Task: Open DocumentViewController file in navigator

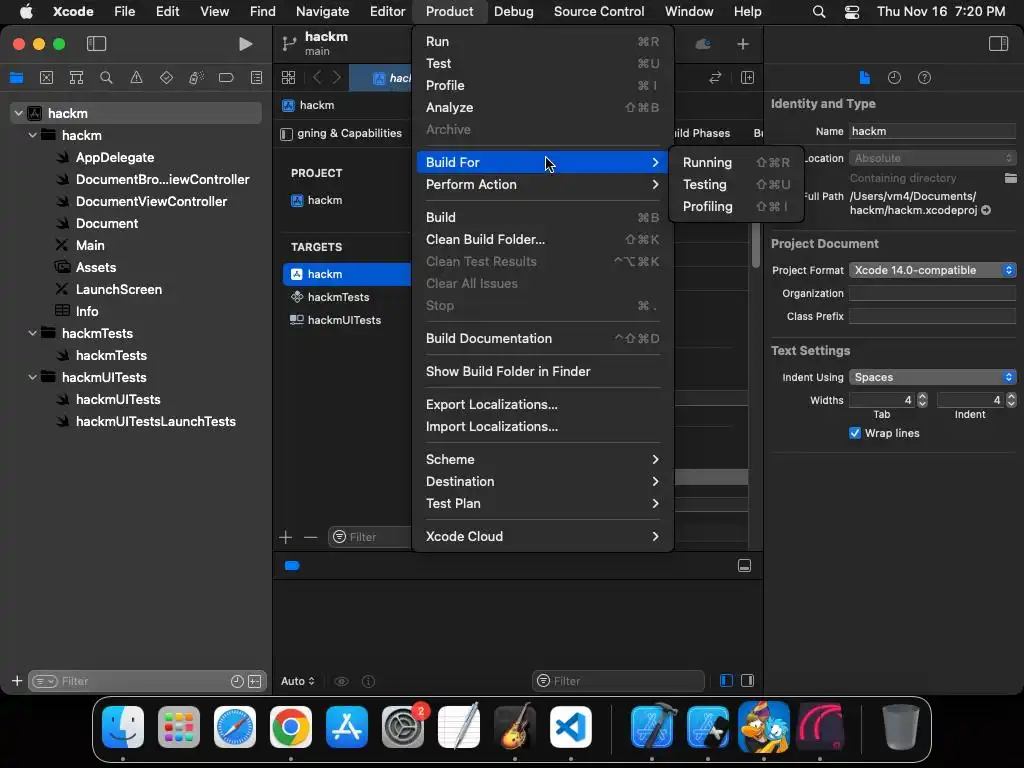Action: (x=152, y=202)
